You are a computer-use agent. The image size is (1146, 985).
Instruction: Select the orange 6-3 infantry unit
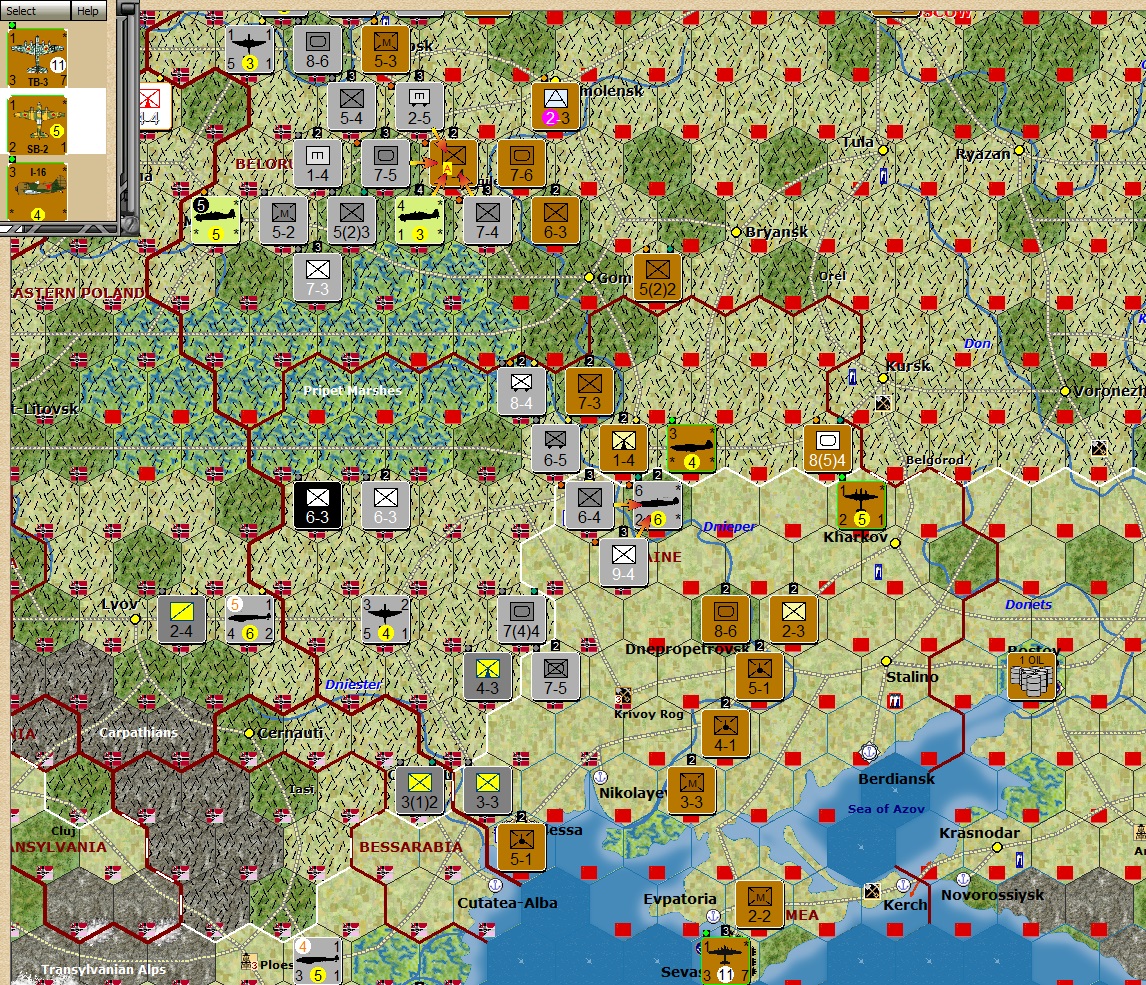(555, 220)
